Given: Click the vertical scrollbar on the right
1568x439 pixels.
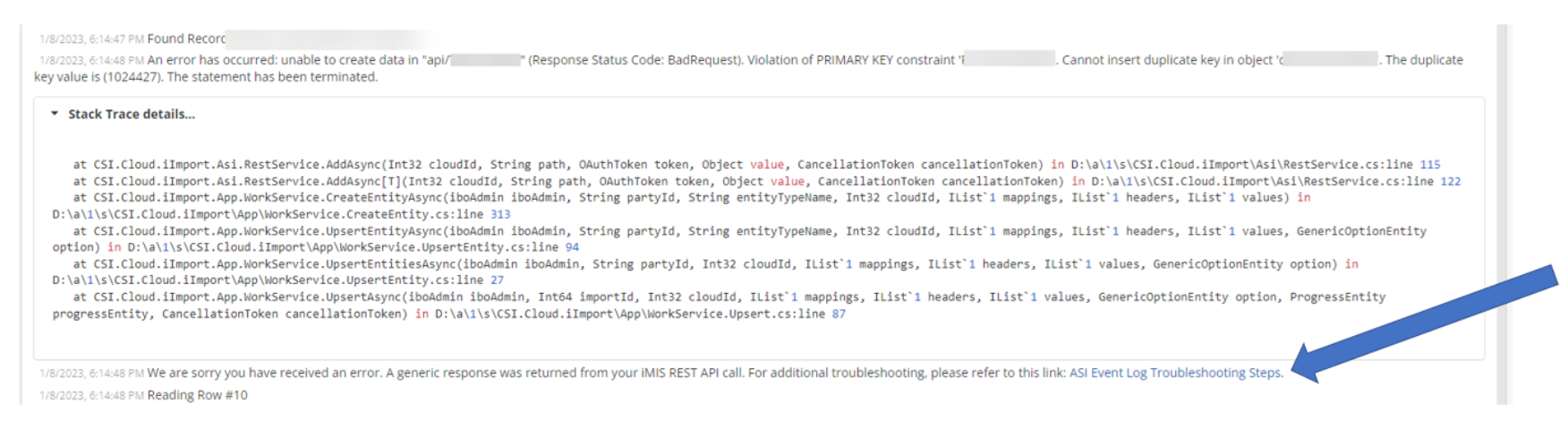Looking at the screenshot, I should [1503, 215].
